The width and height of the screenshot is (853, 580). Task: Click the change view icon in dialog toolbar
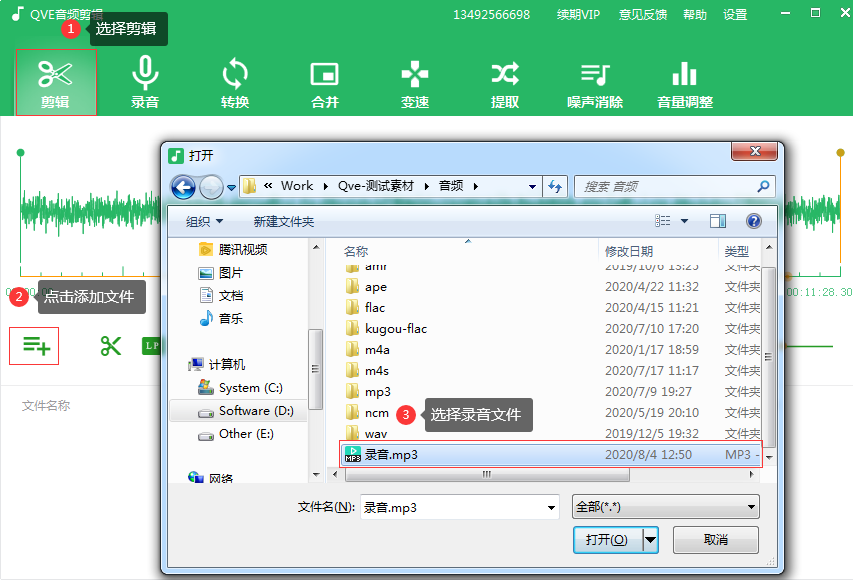663,221
